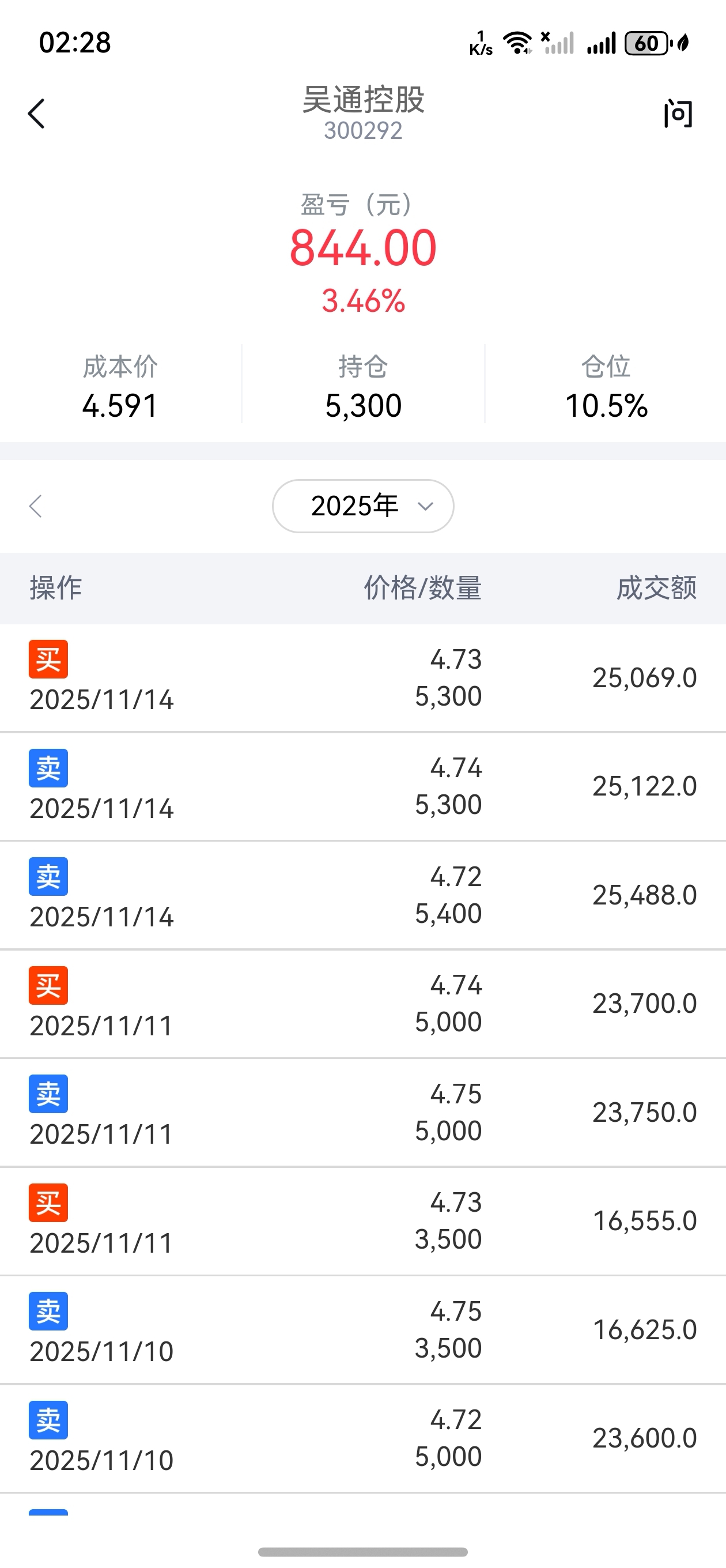726x1568 pixels.
Task: Tap the sell icon for 23,750.0 trade
Action: [48, 1094]
